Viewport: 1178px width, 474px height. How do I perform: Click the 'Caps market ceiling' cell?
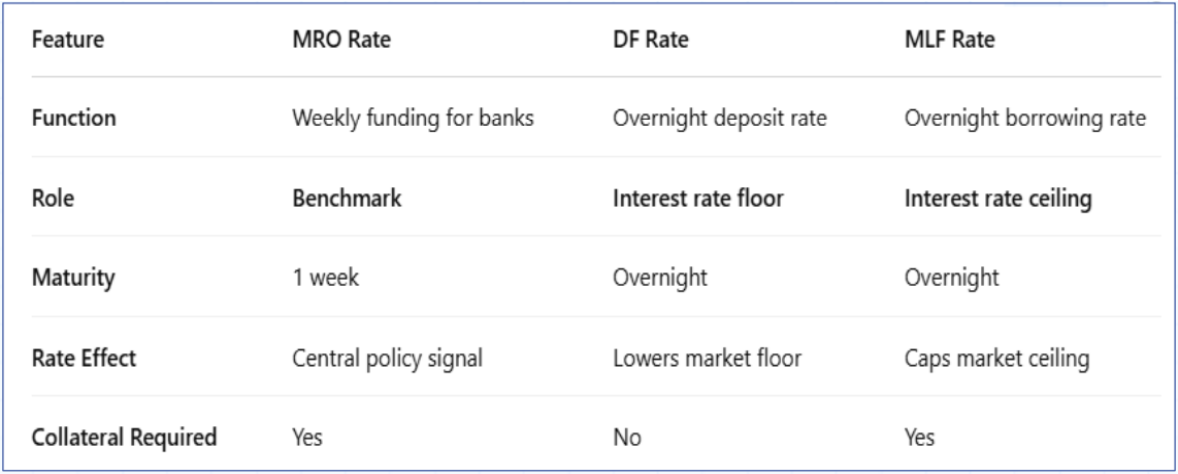coord(996,358)
